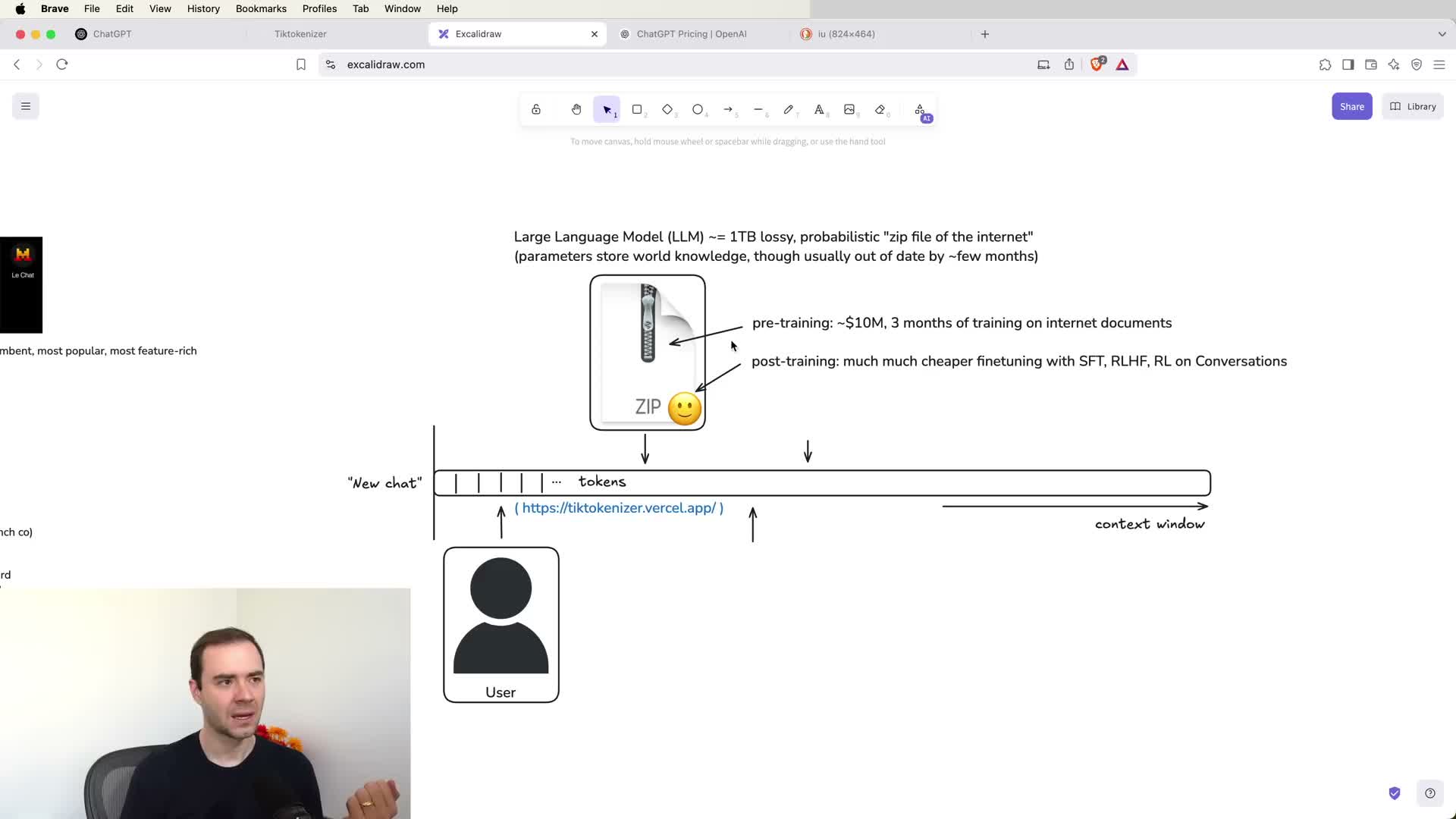
Task: Select the Pencil freedraw tool
Action: (x=789, y=109)
